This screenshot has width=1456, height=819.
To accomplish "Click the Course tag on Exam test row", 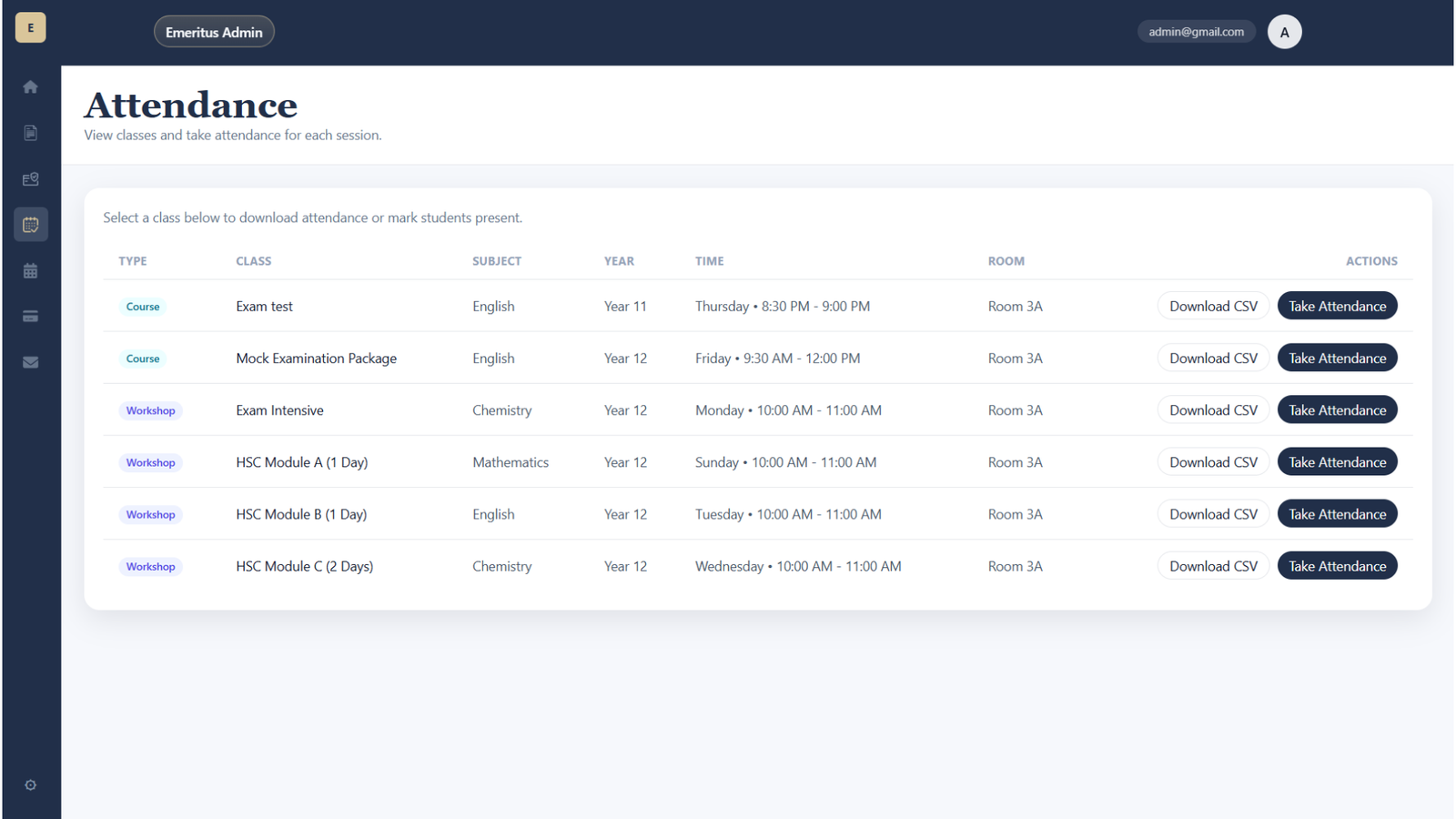I will coord(143,307).
